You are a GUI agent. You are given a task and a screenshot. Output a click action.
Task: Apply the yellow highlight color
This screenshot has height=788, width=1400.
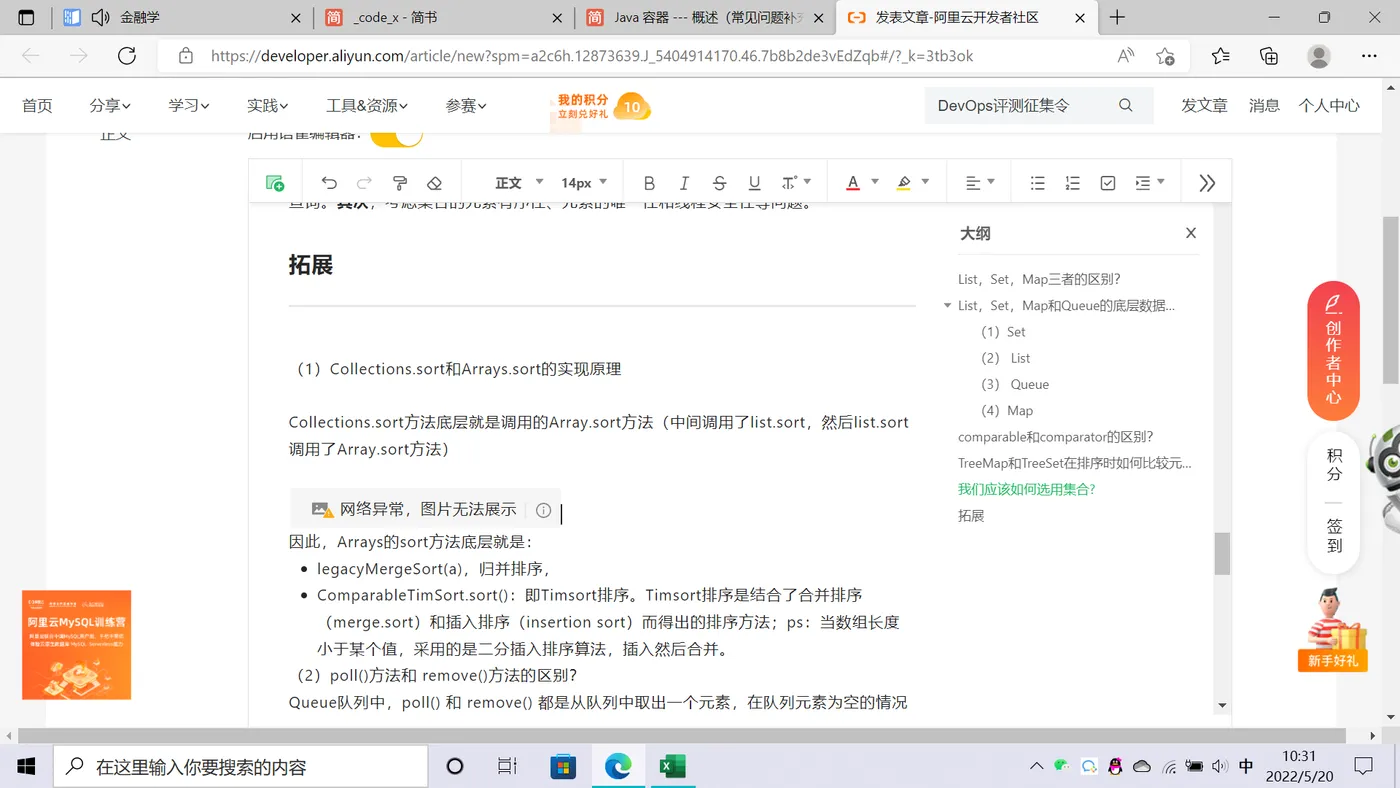coord(904,183)
